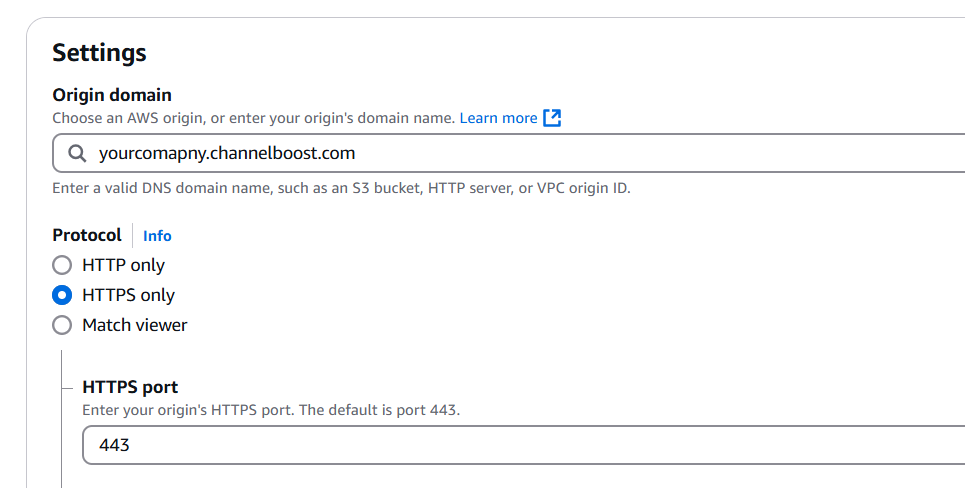Click the Origin domain field label
Viewport: 965px width, 488px height.
click(x=112, y=95)
